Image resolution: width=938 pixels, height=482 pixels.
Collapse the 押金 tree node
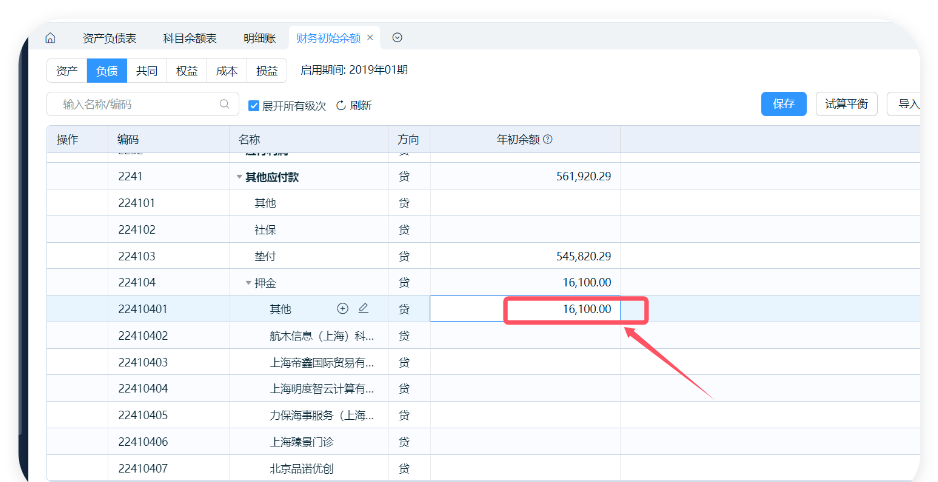[x=249, y=283]
